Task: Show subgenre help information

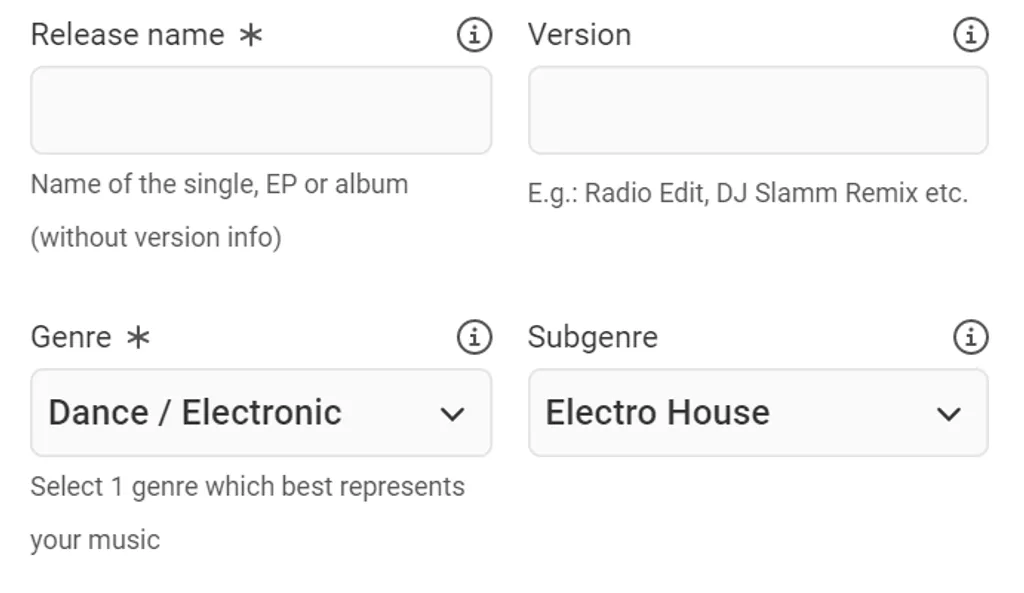Action: pos(969,337)
